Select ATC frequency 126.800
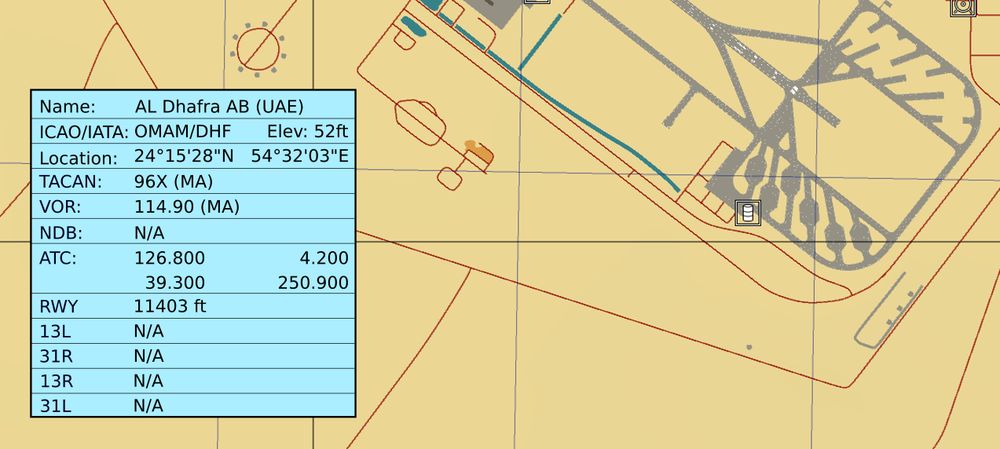The image size is (1000, 449). [x=170, y=258]
